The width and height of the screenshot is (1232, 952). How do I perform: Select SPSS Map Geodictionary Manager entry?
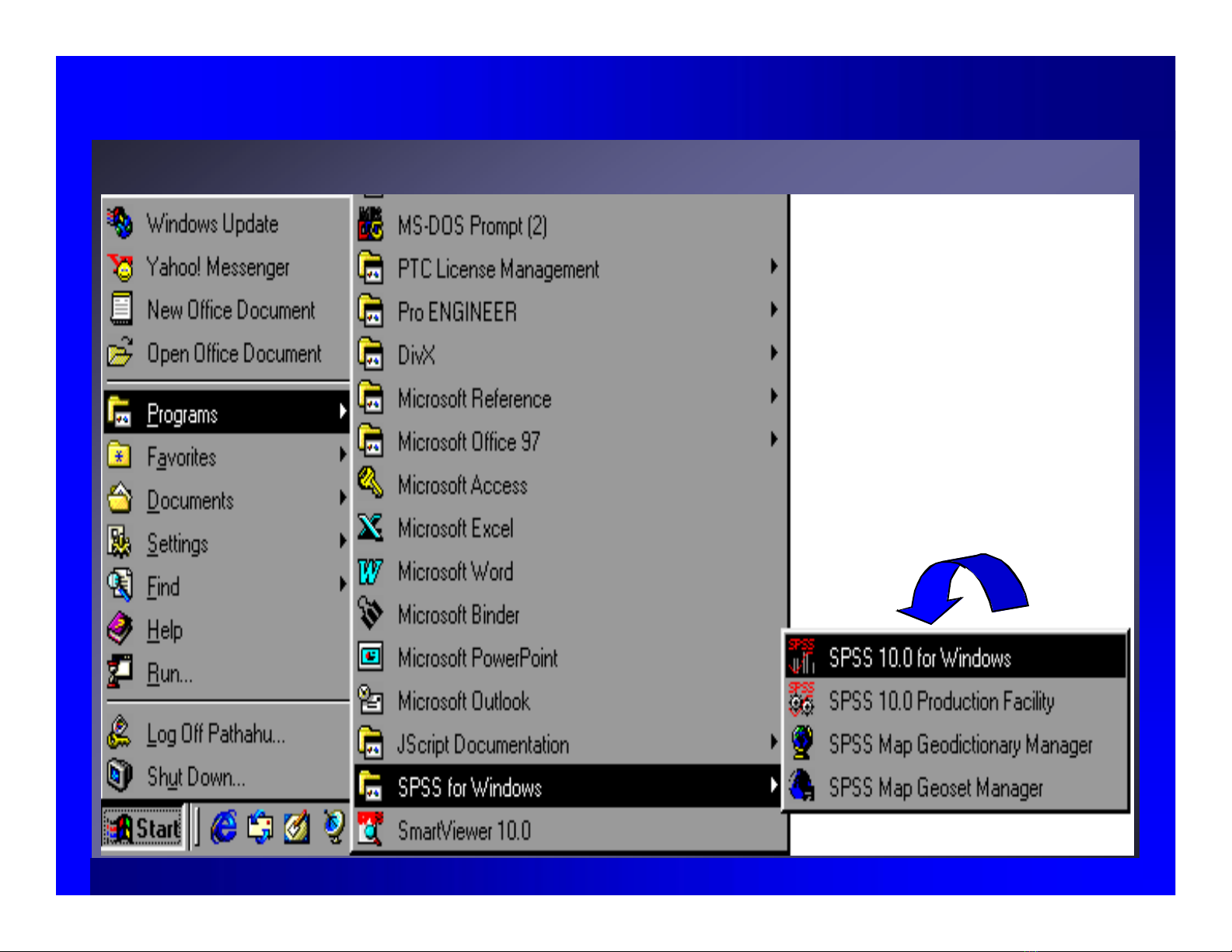coord(955,745)
